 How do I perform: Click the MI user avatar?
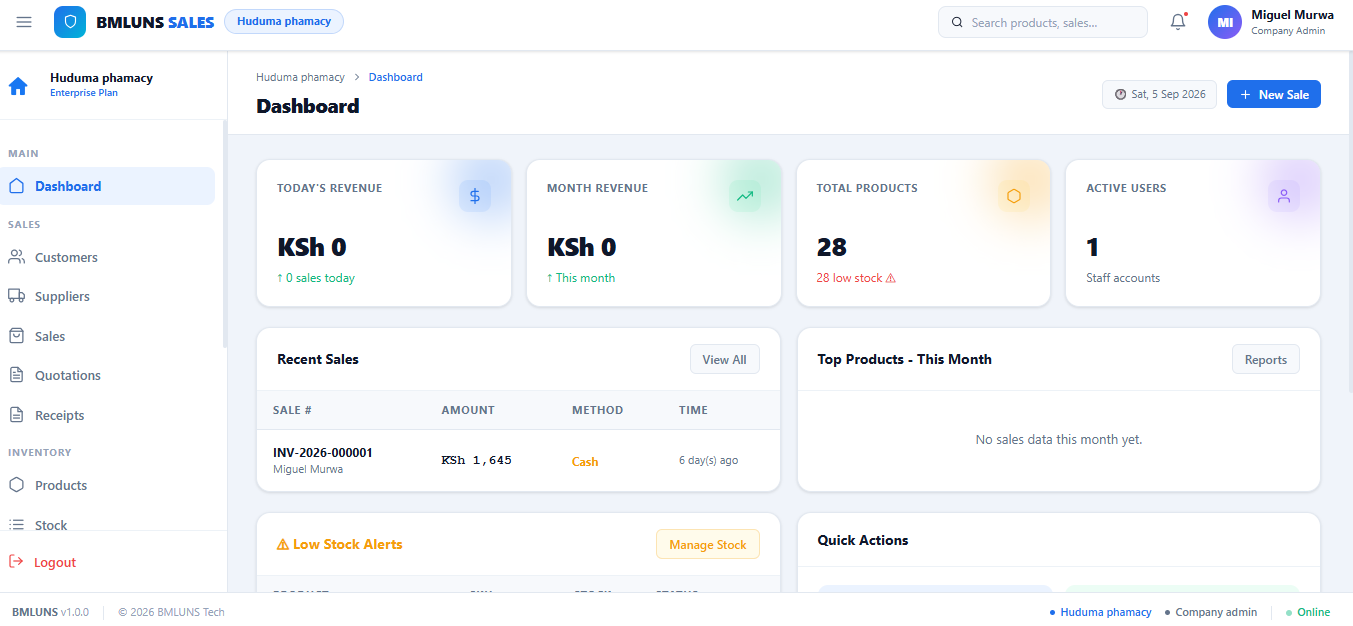coord(1225,22)
